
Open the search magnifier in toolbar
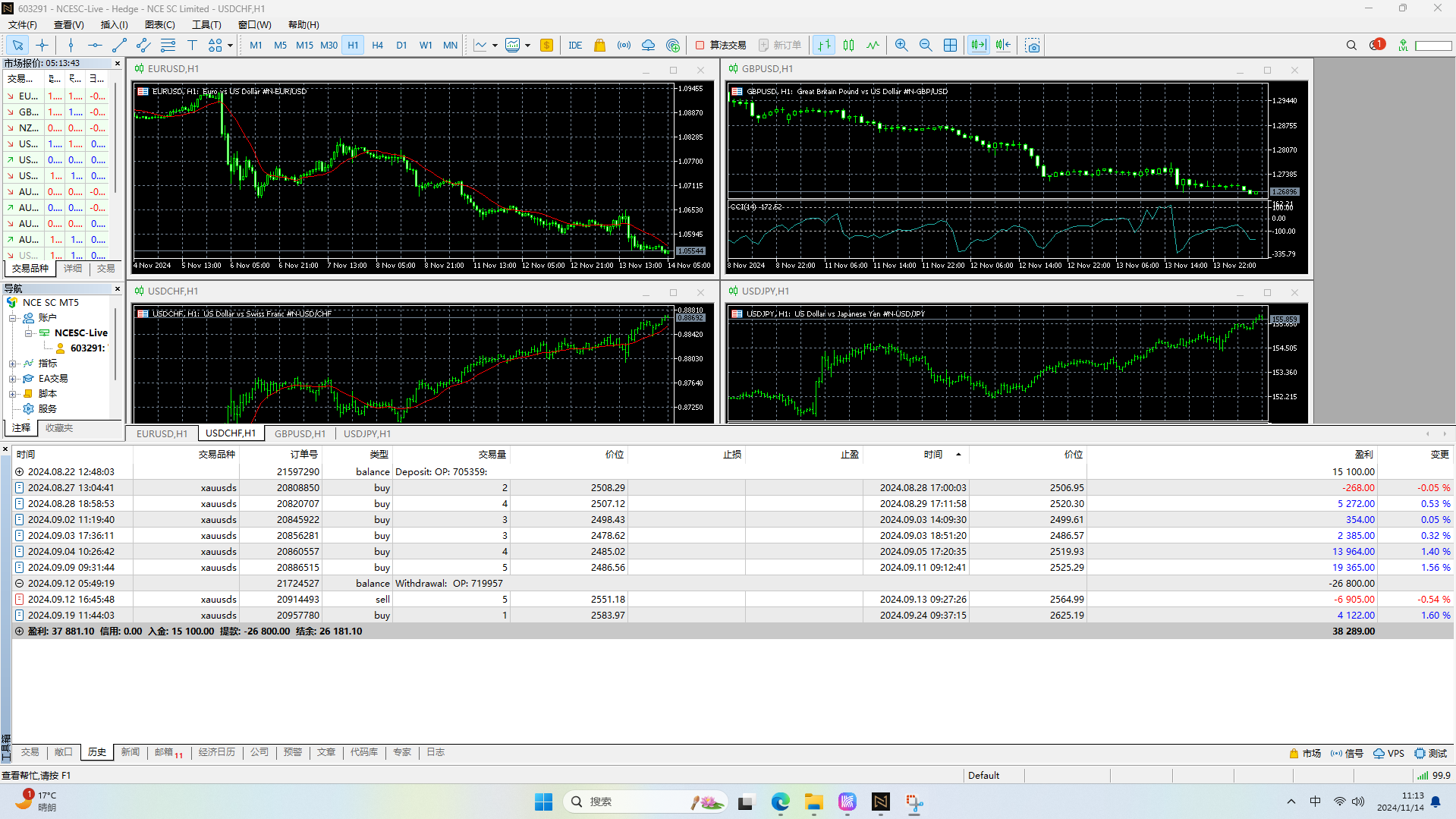[1351, 46]
